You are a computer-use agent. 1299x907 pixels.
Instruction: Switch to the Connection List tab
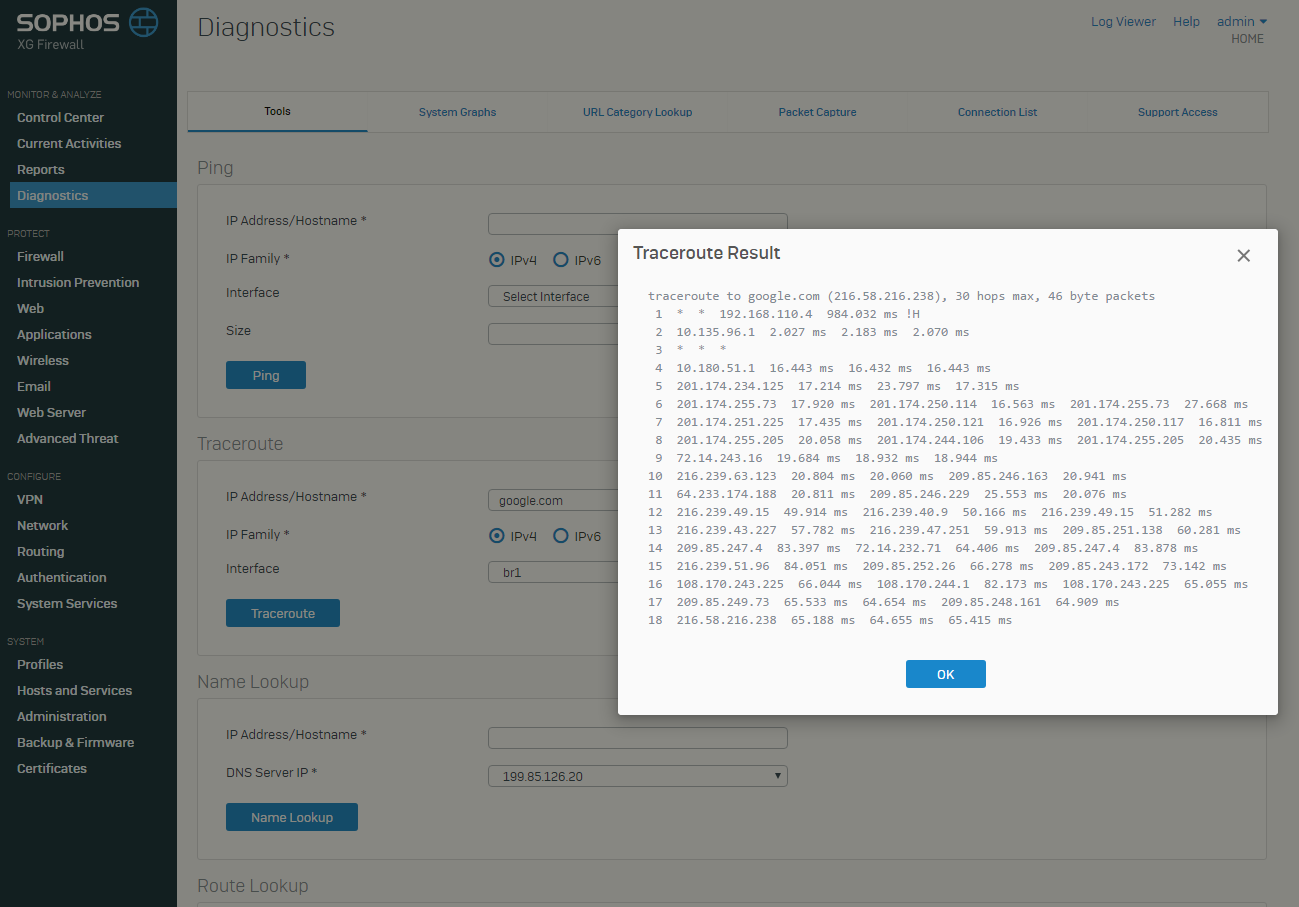(x=997, y=112)
